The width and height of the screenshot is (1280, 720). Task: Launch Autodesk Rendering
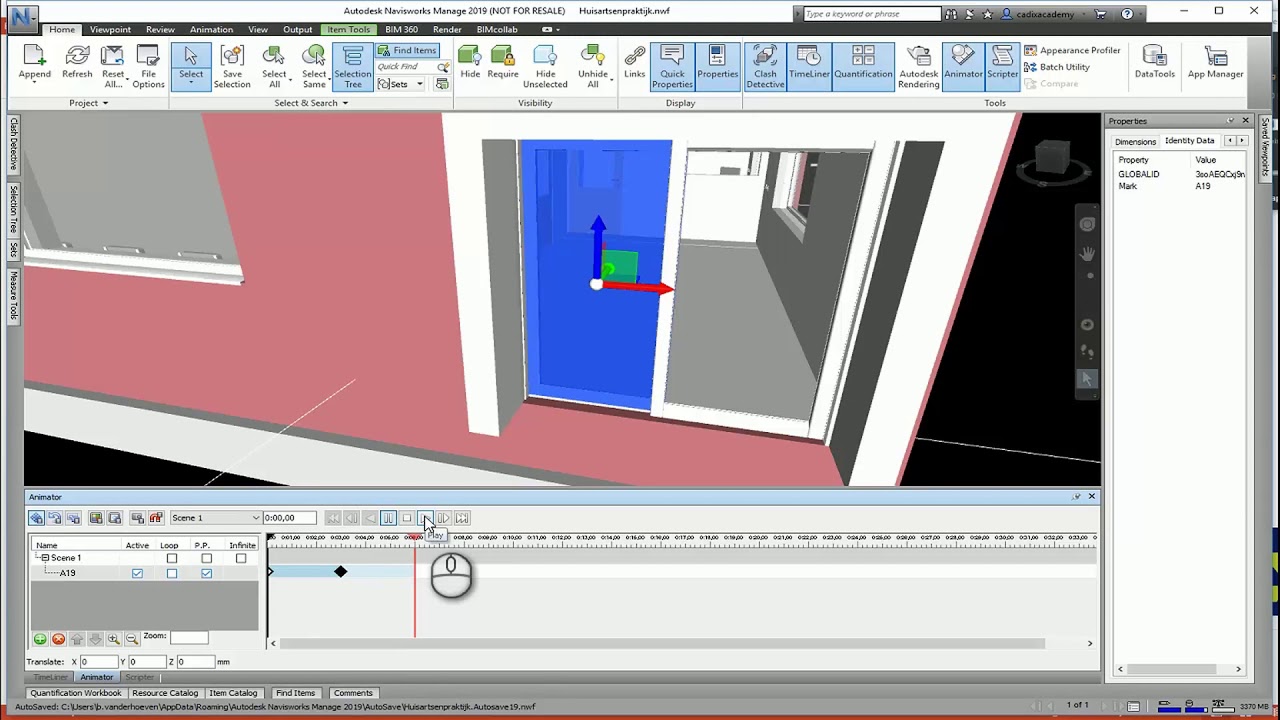point(918,67)
